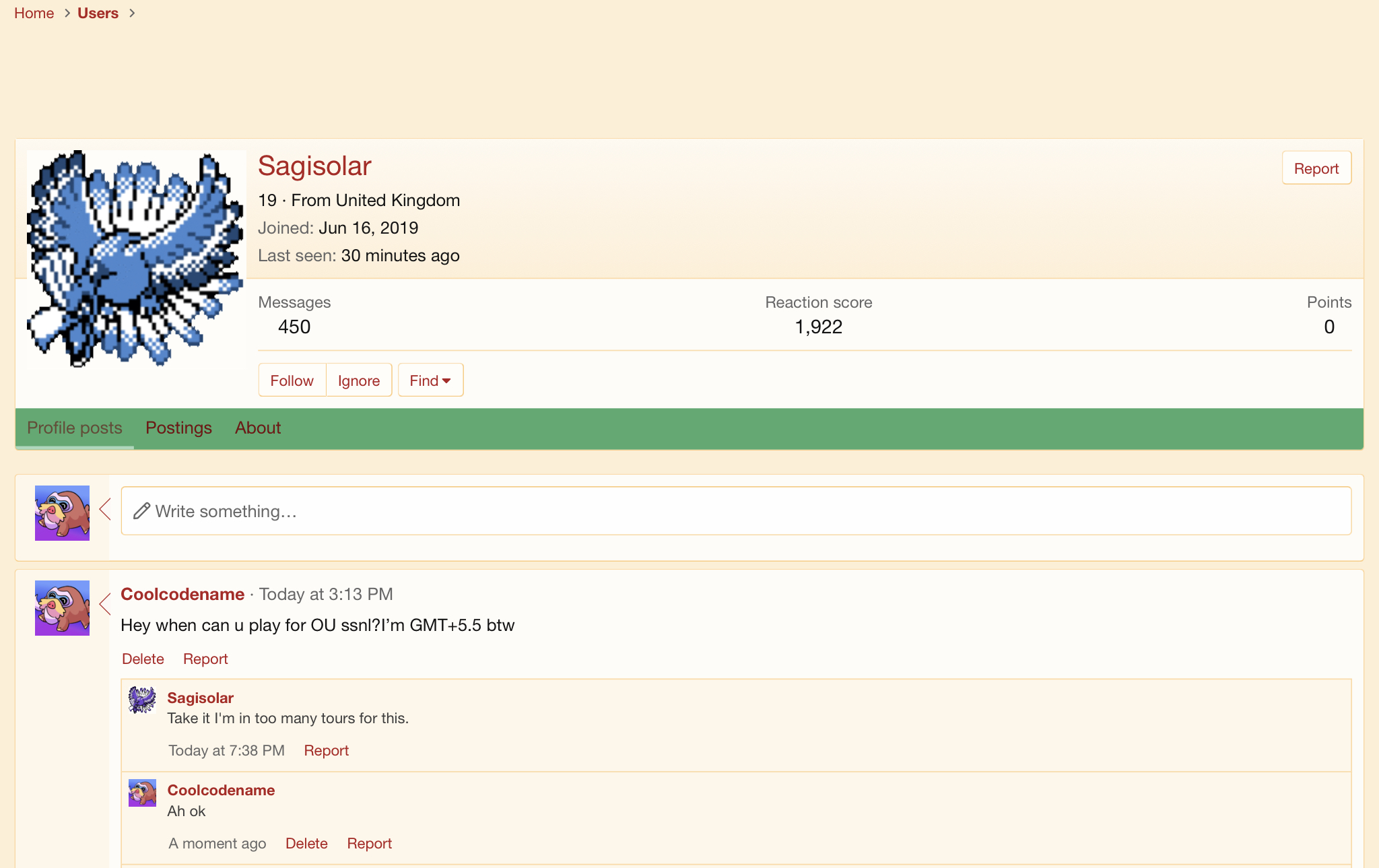Report Sagisolar's 'too many tours' comment
Screen dimensions: 1379x868
pyautogui.click(x=326, y=750)
